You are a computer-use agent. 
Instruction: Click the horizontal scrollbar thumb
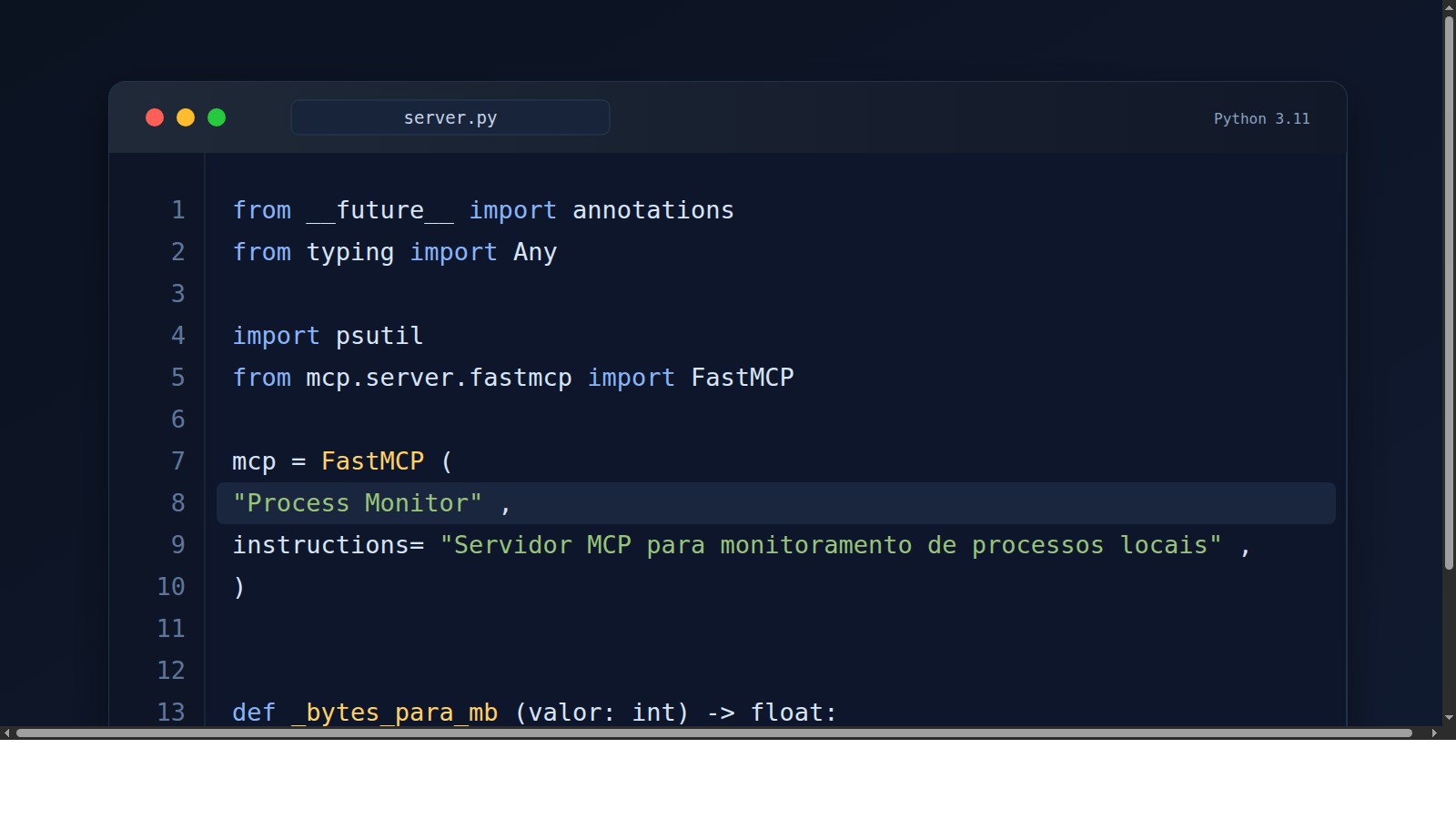coord(714,733)
